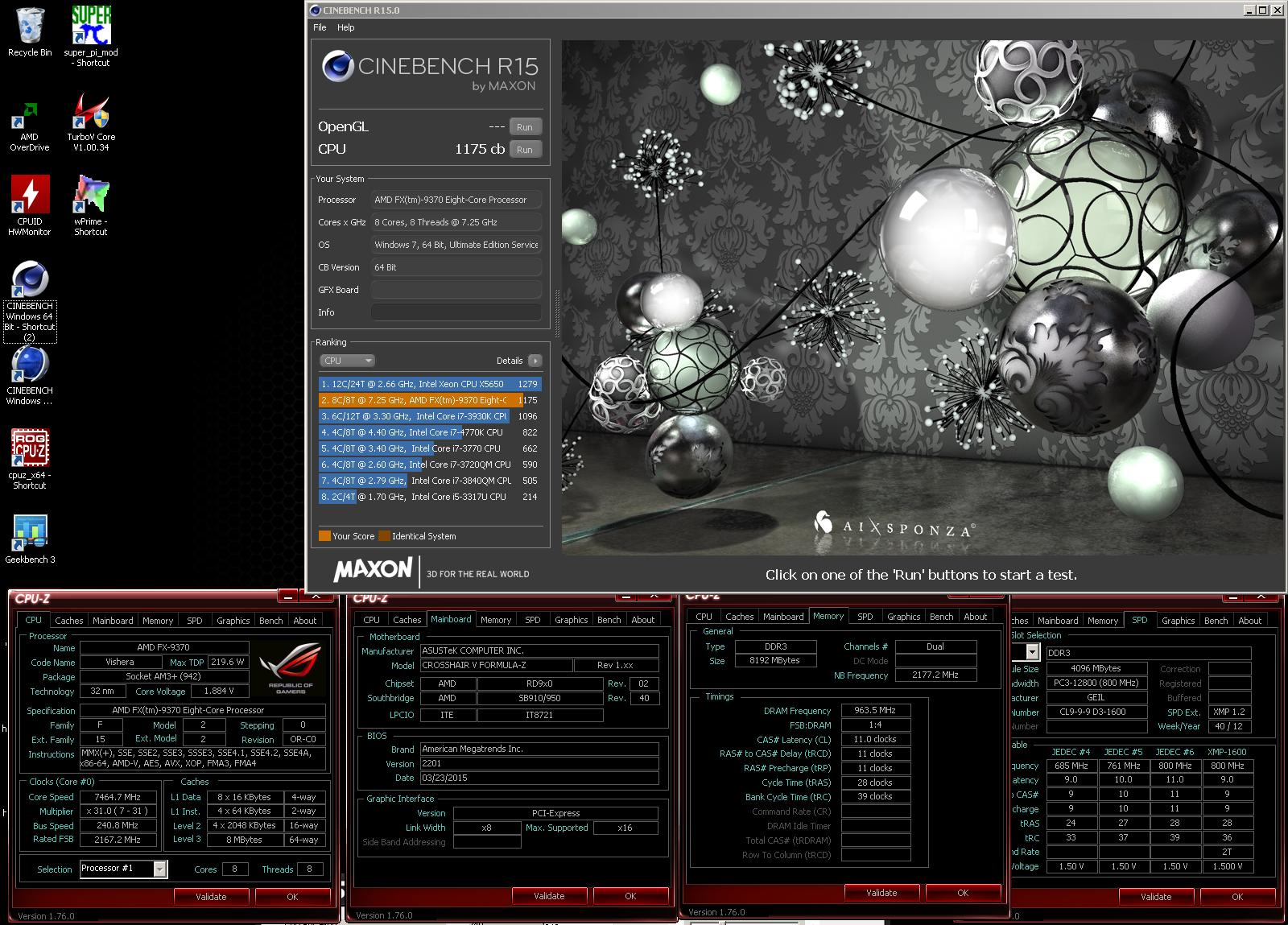Select the i7-4770K ranking row
1288x925 pixels.
click(x=430, y=432)
